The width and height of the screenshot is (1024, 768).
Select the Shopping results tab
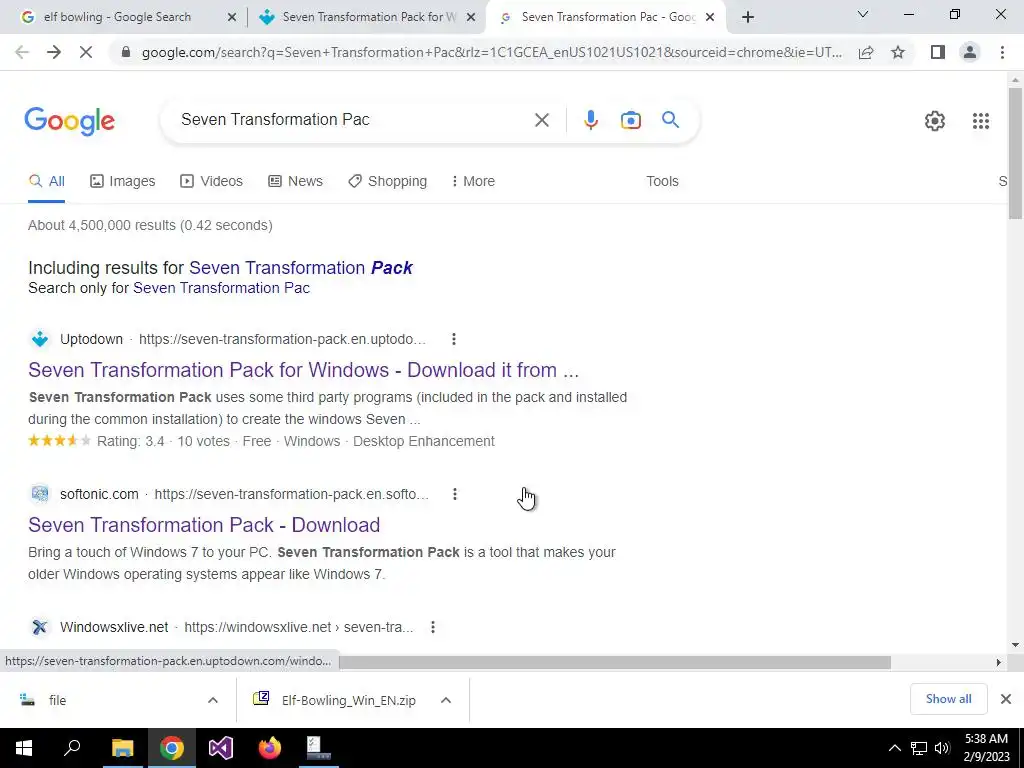(387, 182)
